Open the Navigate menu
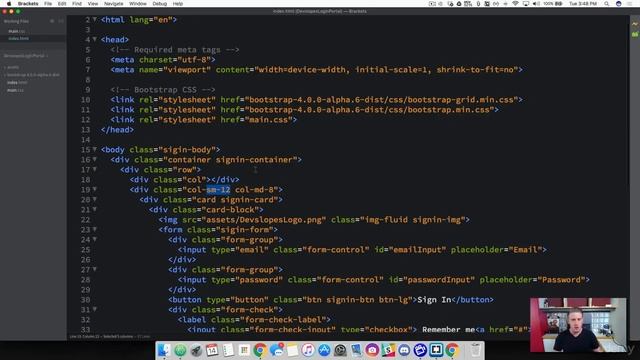Viewport: 640px width, 360px height. click(x=113, y=4)
